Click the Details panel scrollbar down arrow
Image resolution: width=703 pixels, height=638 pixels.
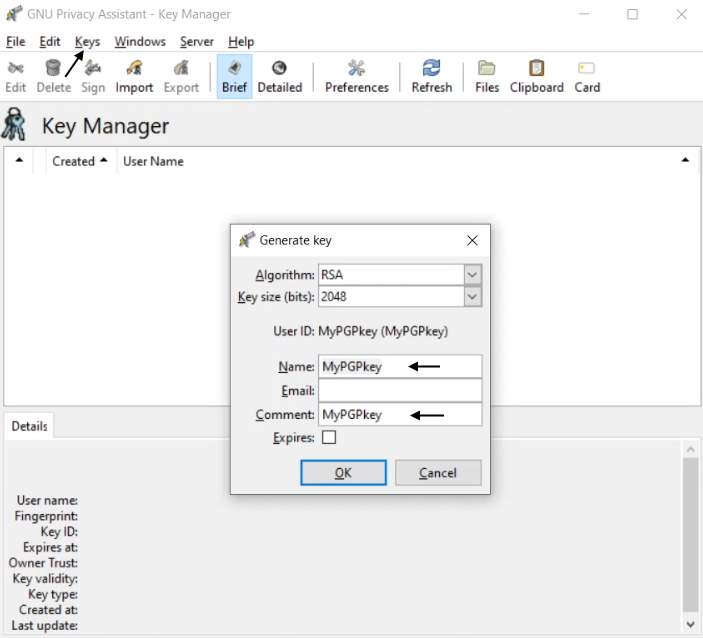[690, 624]
